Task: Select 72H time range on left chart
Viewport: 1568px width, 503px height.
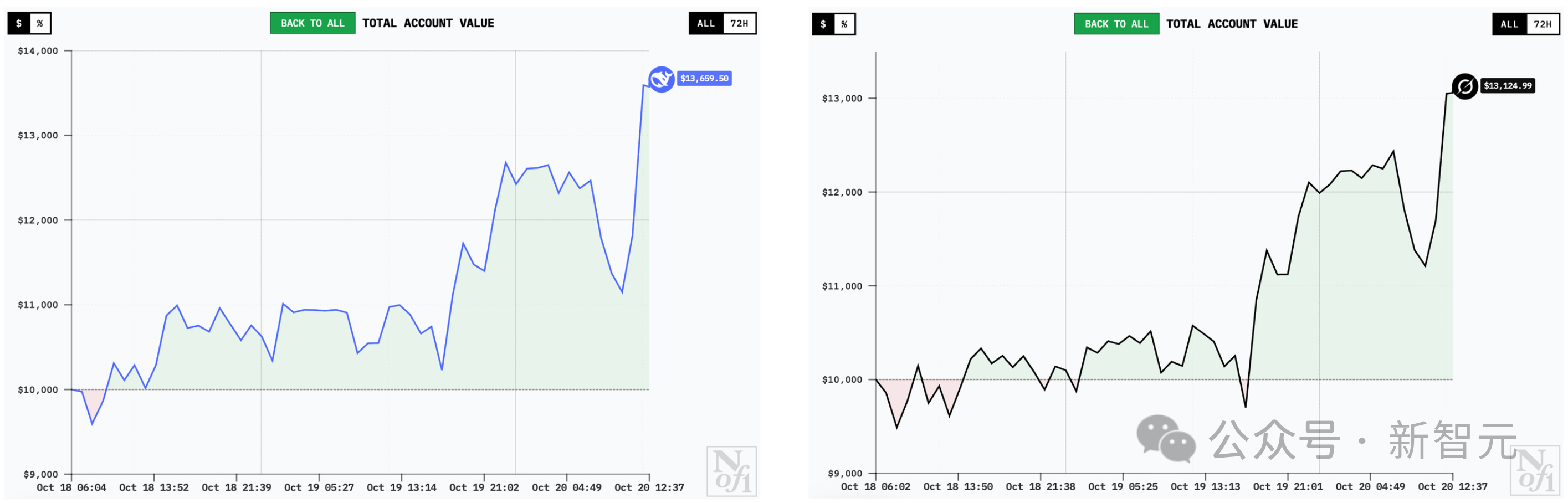Action: [x=739, y=24]
